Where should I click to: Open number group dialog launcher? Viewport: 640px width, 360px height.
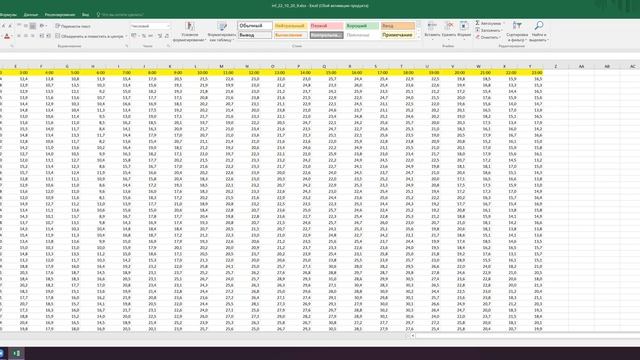168,46
